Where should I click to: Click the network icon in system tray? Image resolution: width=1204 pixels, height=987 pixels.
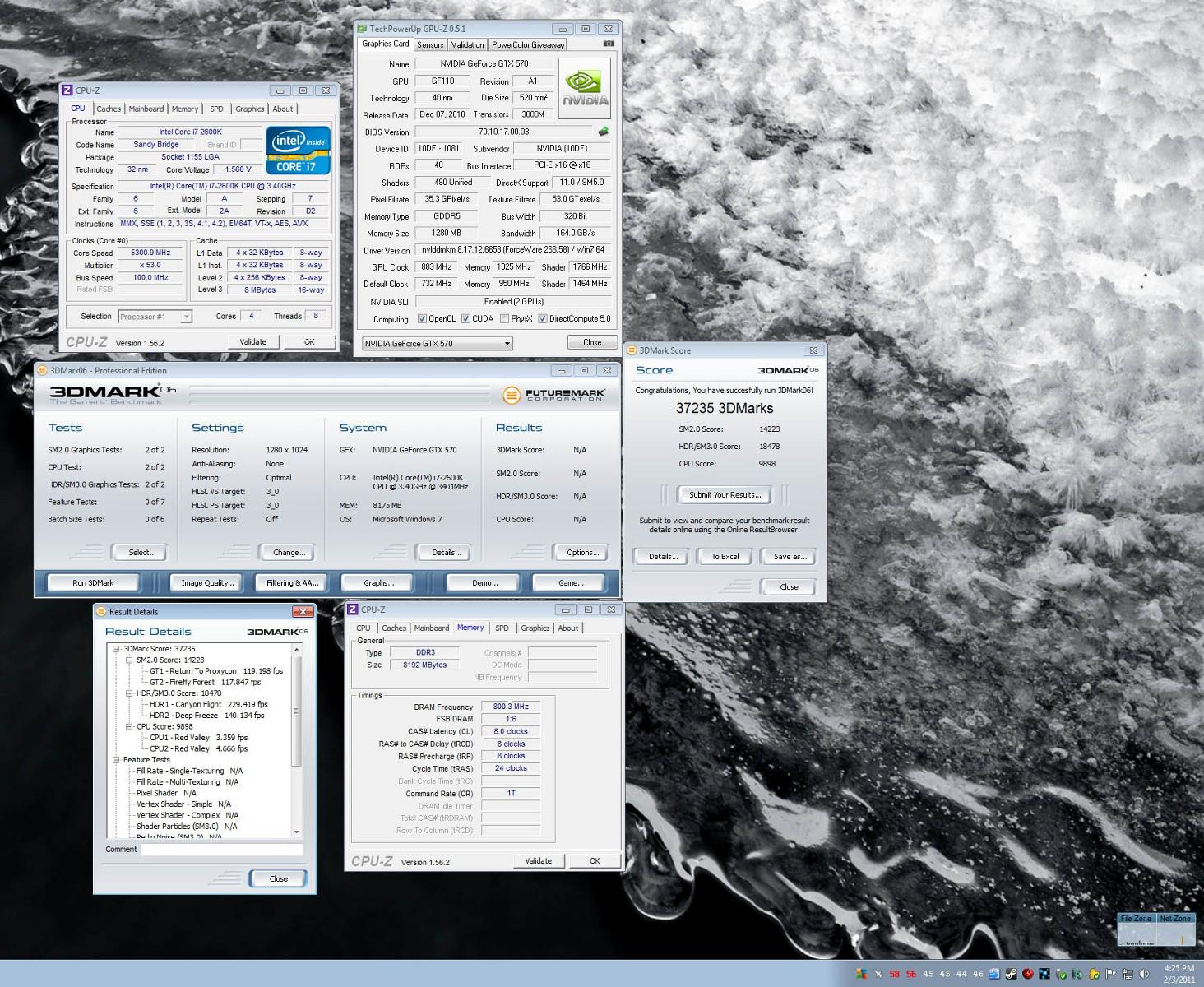[1128, 974]
